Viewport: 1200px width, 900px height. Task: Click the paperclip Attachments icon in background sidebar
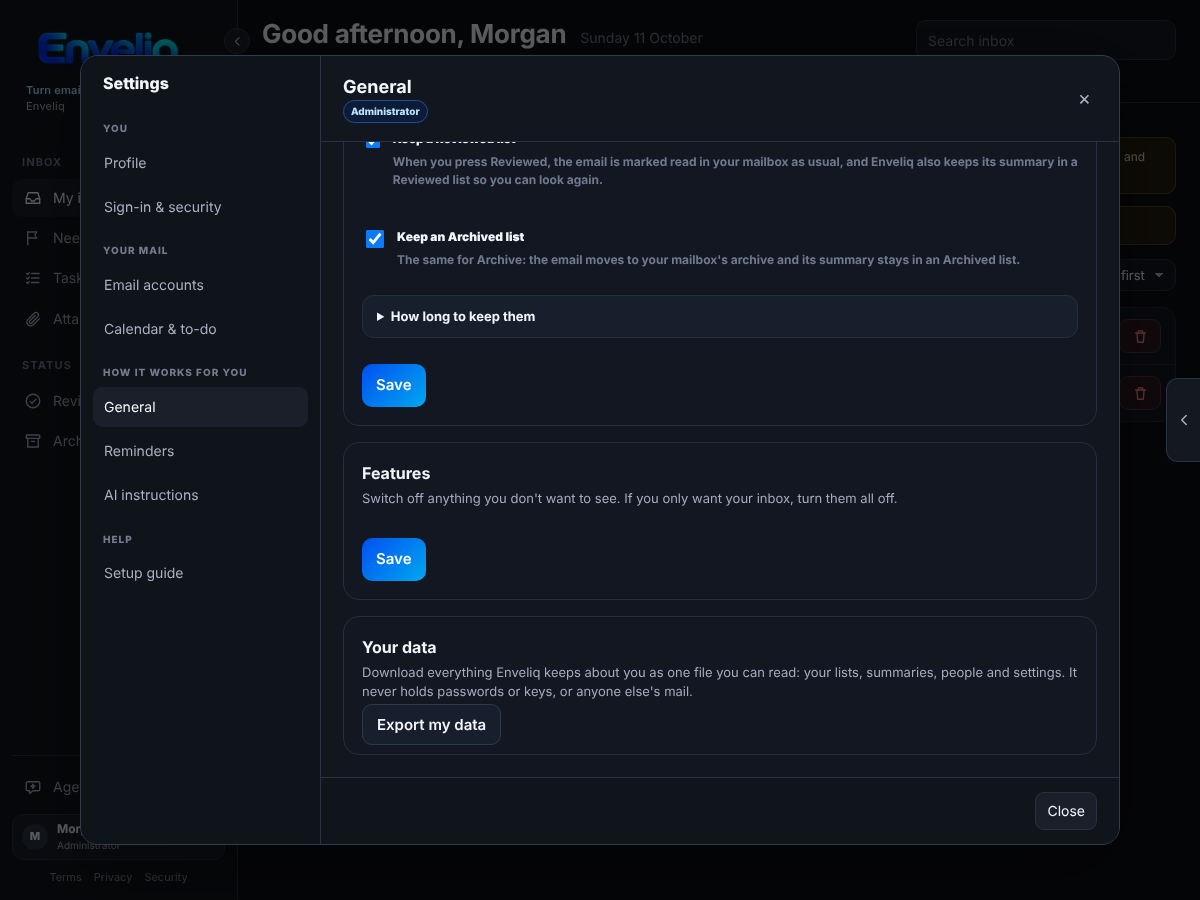(x=33, y=319)
